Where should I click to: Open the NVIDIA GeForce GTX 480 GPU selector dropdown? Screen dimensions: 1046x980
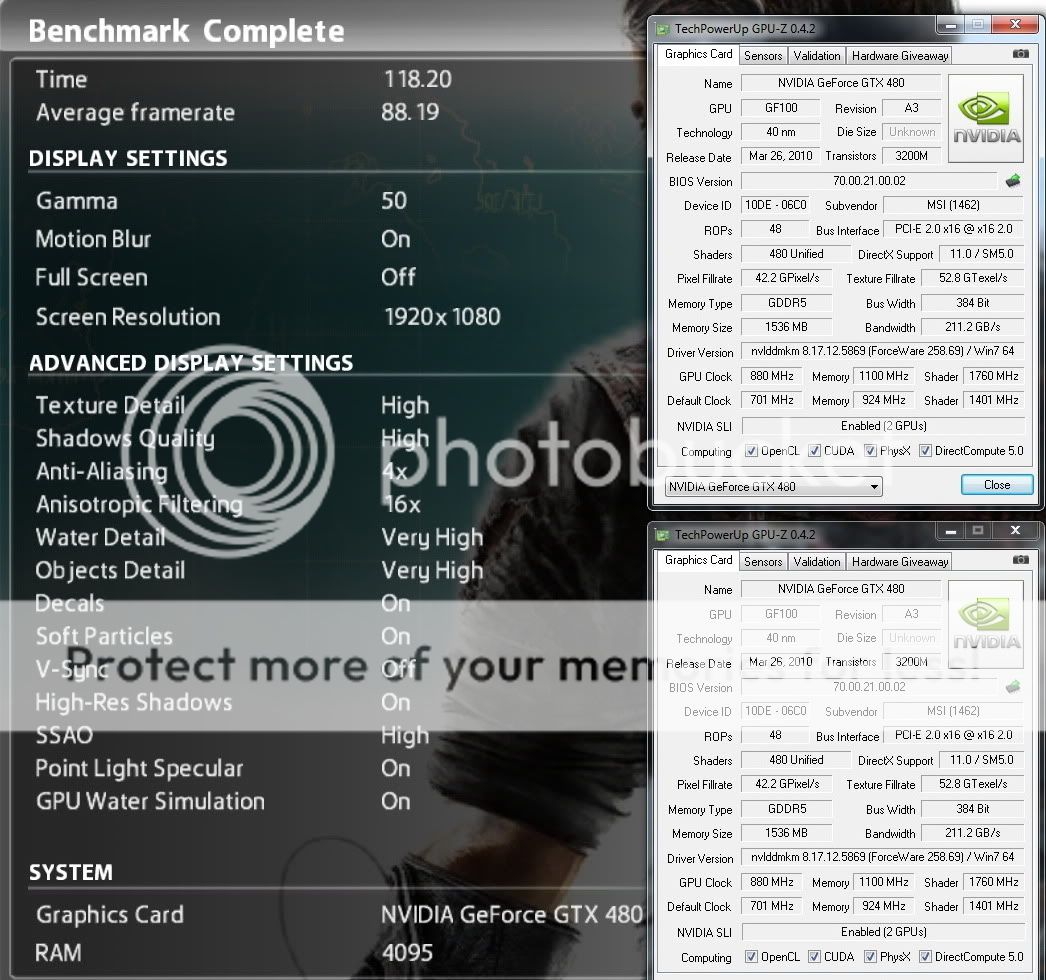coord(773,487)
